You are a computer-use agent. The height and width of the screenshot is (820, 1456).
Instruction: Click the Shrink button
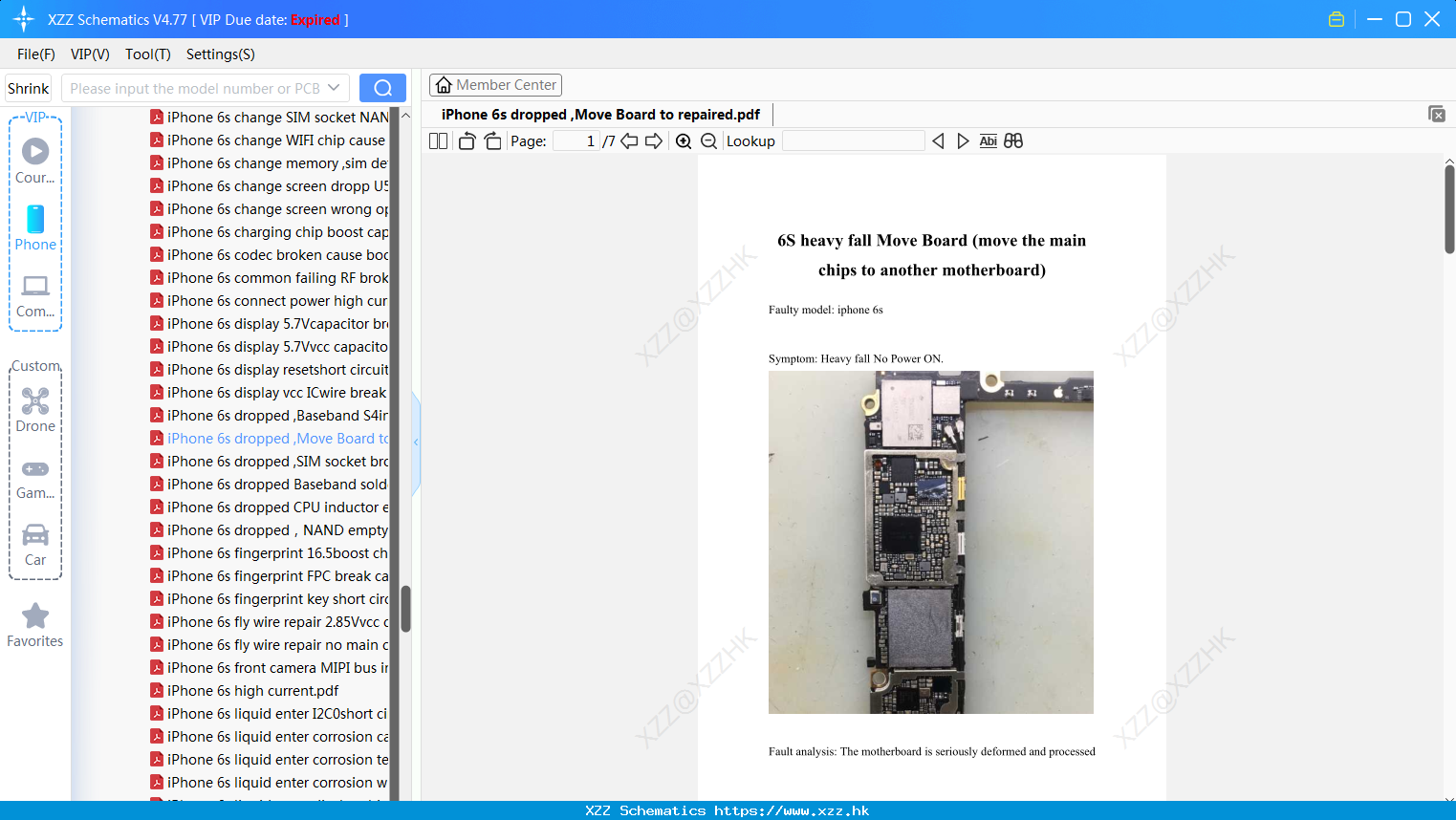click(29, 88)
